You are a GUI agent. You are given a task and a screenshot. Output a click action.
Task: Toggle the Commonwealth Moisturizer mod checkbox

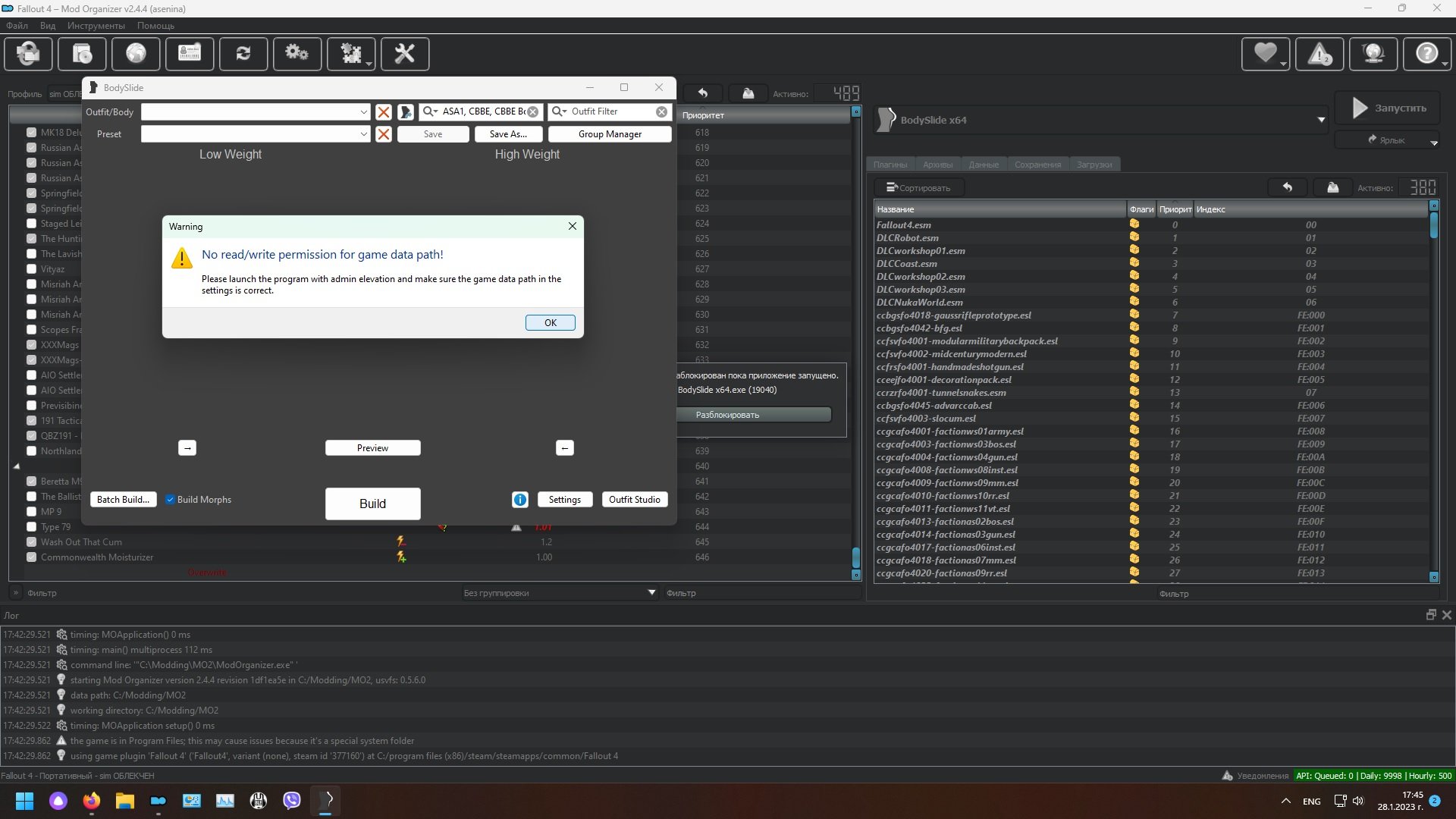pos(31,557)
